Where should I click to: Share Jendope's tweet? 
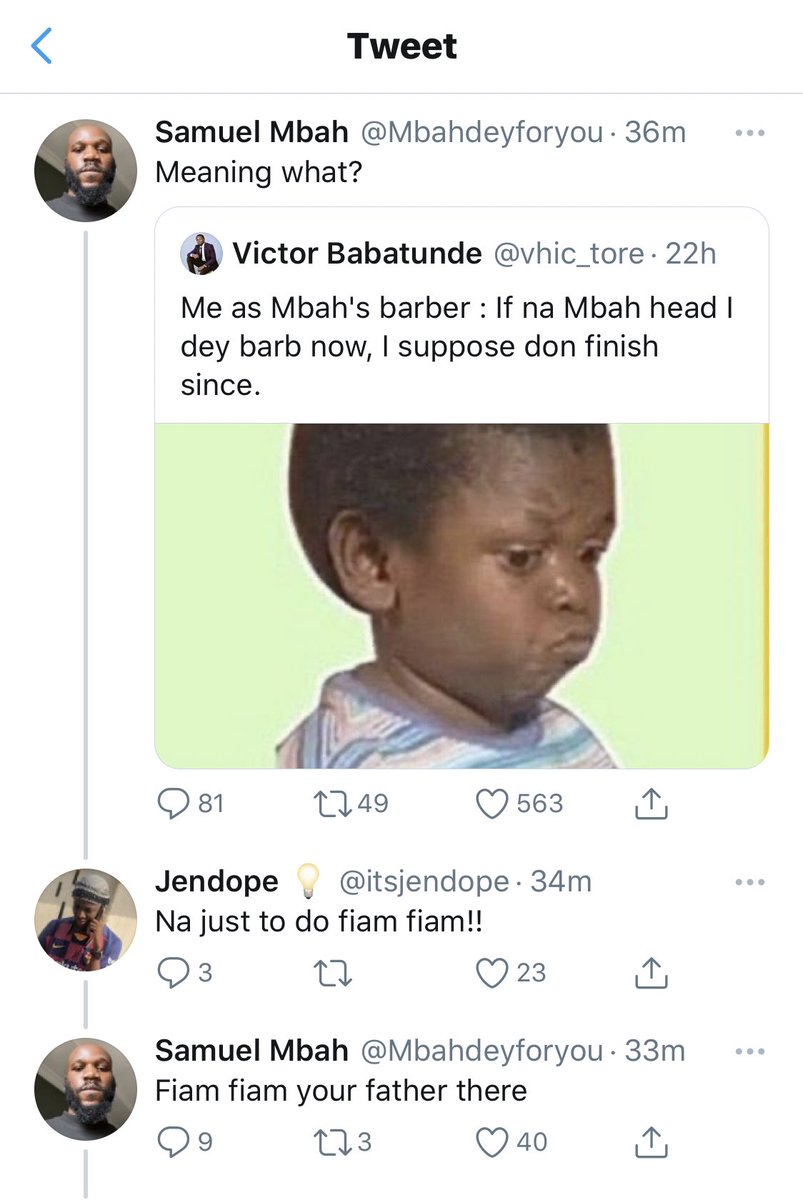pos(651,972)
